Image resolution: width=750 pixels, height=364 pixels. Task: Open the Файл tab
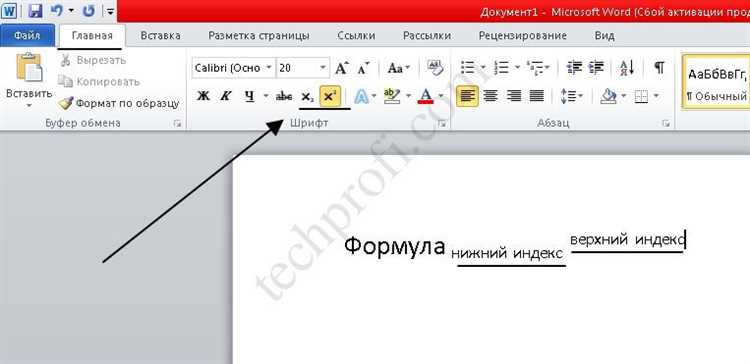[27, 36]
